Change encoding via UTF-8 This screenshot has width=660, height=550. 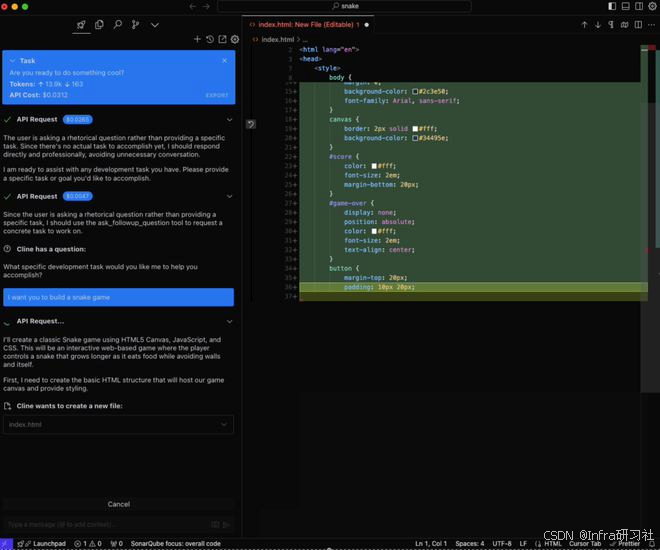coord(502,544)
